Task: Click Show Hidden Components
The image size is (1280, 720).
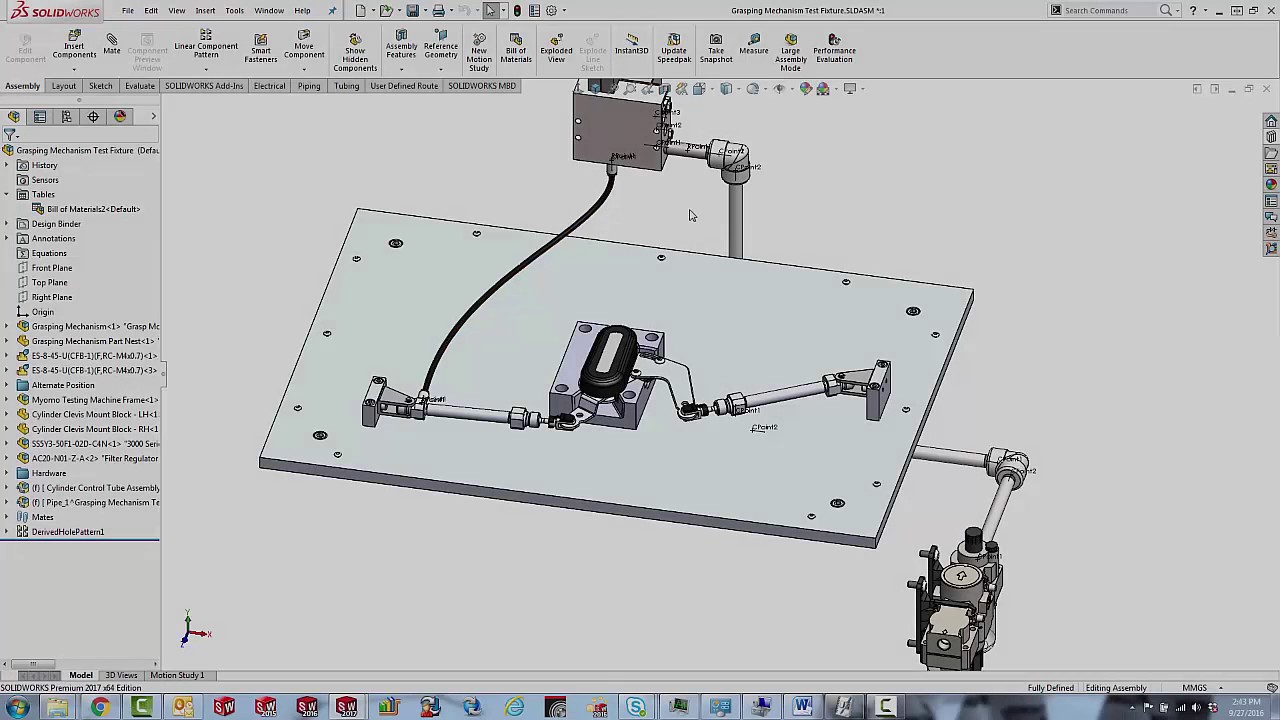Action: click(x=355, y=52)
